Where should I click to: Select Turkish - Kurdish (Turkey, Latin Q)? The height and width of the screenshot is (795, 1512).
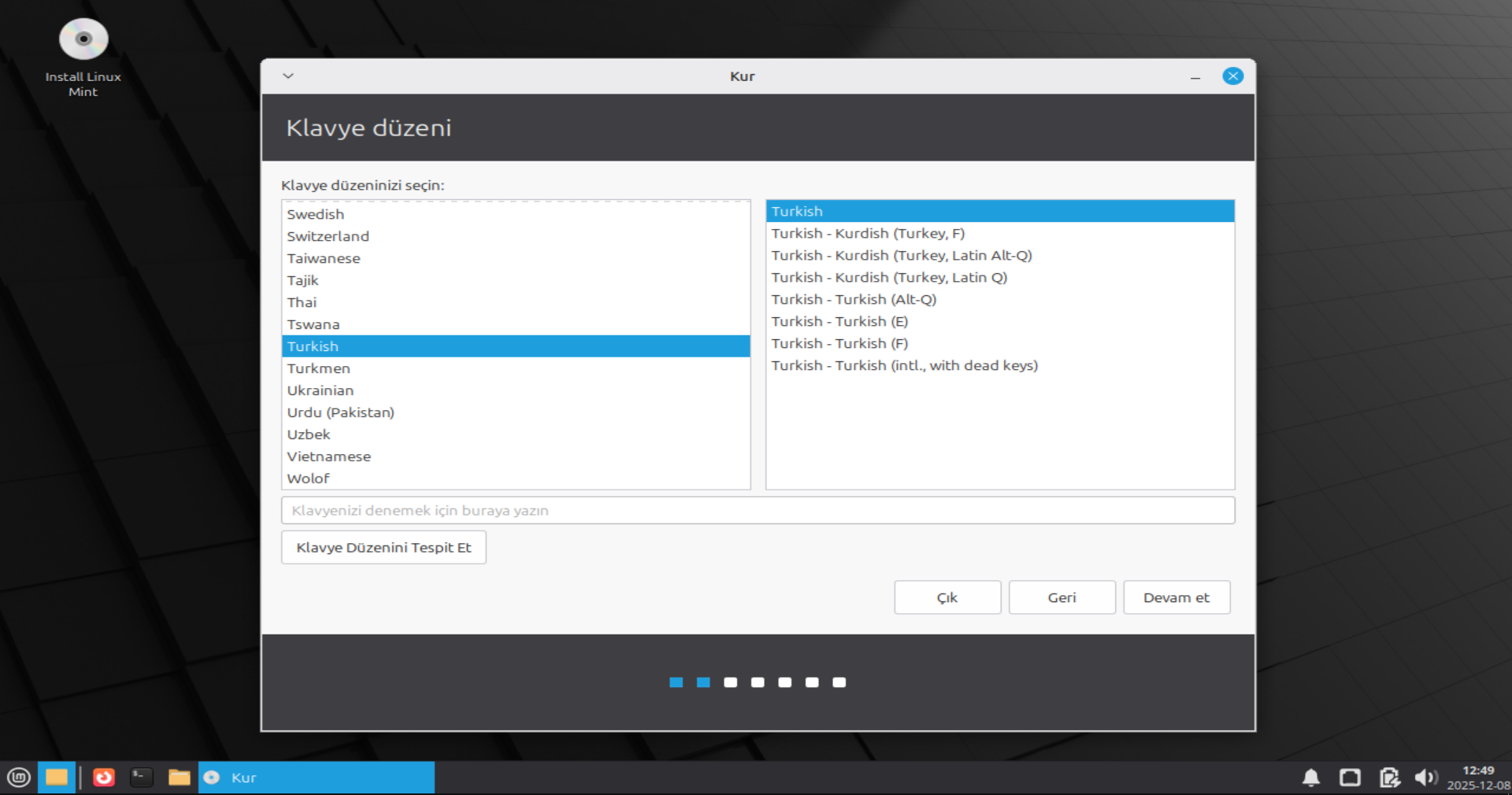click(x=889, y=277)
